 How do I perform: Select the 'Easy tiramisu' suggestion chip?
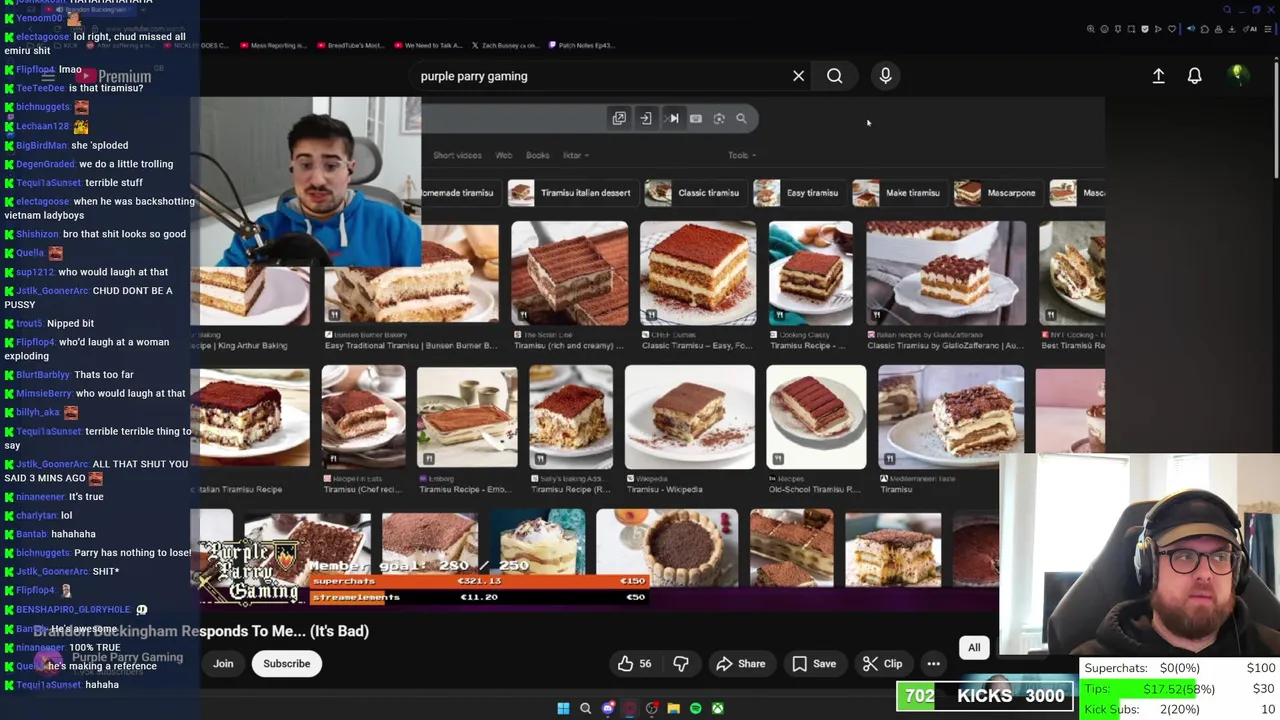pyautogui.click(x=797, y=193)
